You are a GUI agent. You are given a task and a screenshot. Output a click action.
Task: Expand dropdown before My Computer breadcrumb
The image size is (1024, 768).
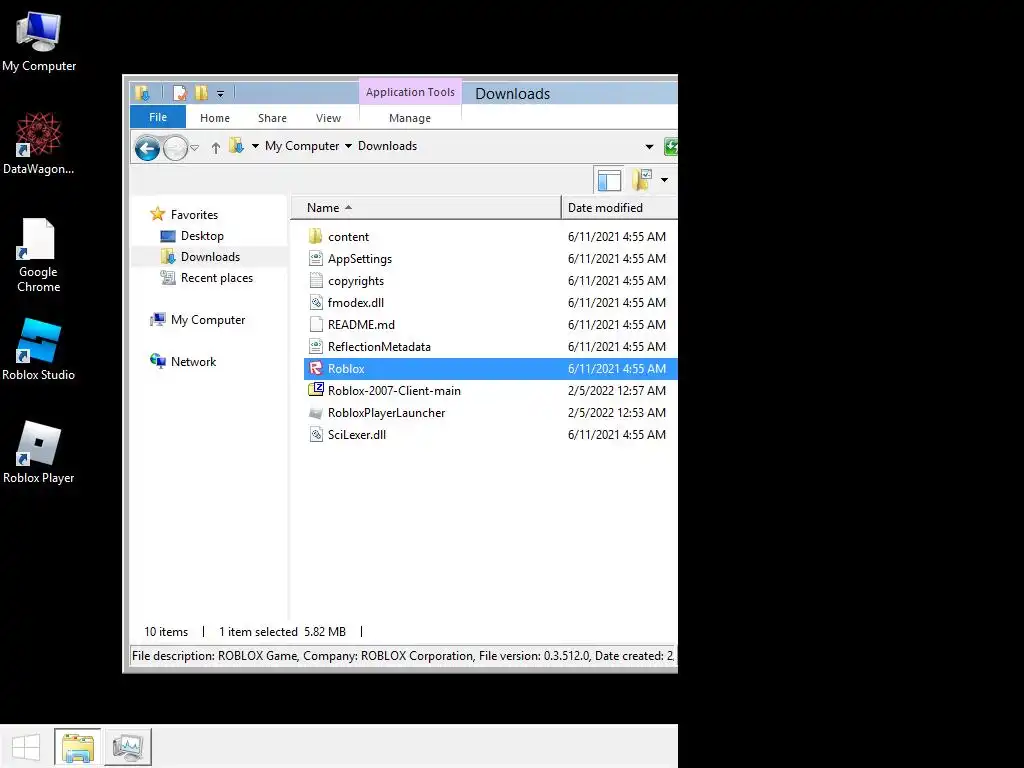255,146
